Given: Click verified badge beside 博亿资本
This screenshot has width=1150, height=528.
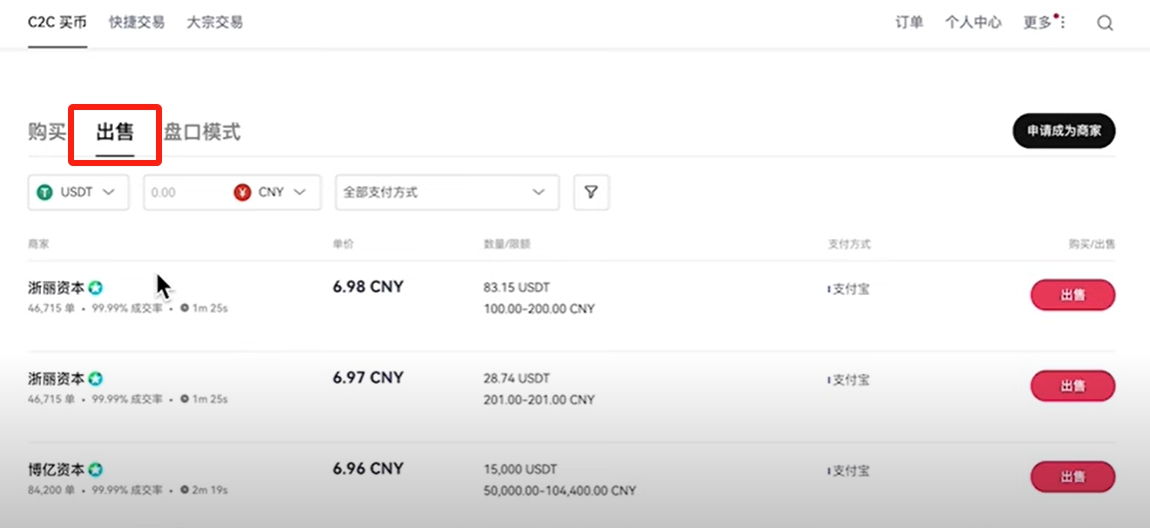Looking at the screenshot, I should (95, 469).
